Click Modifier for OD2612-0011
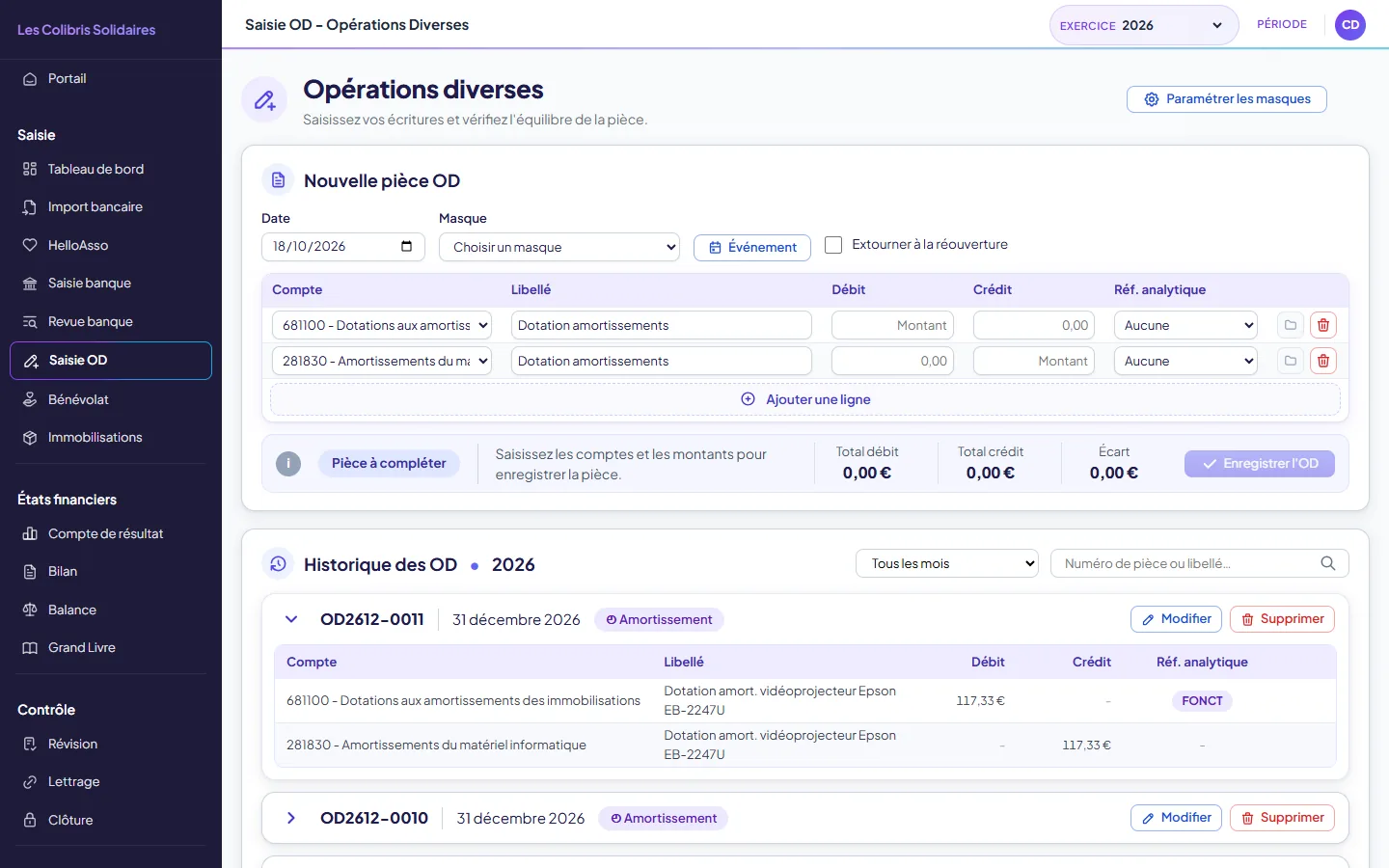This screenshot has width=1389, height=868. pyautogui.click(x=1176, y=619)
